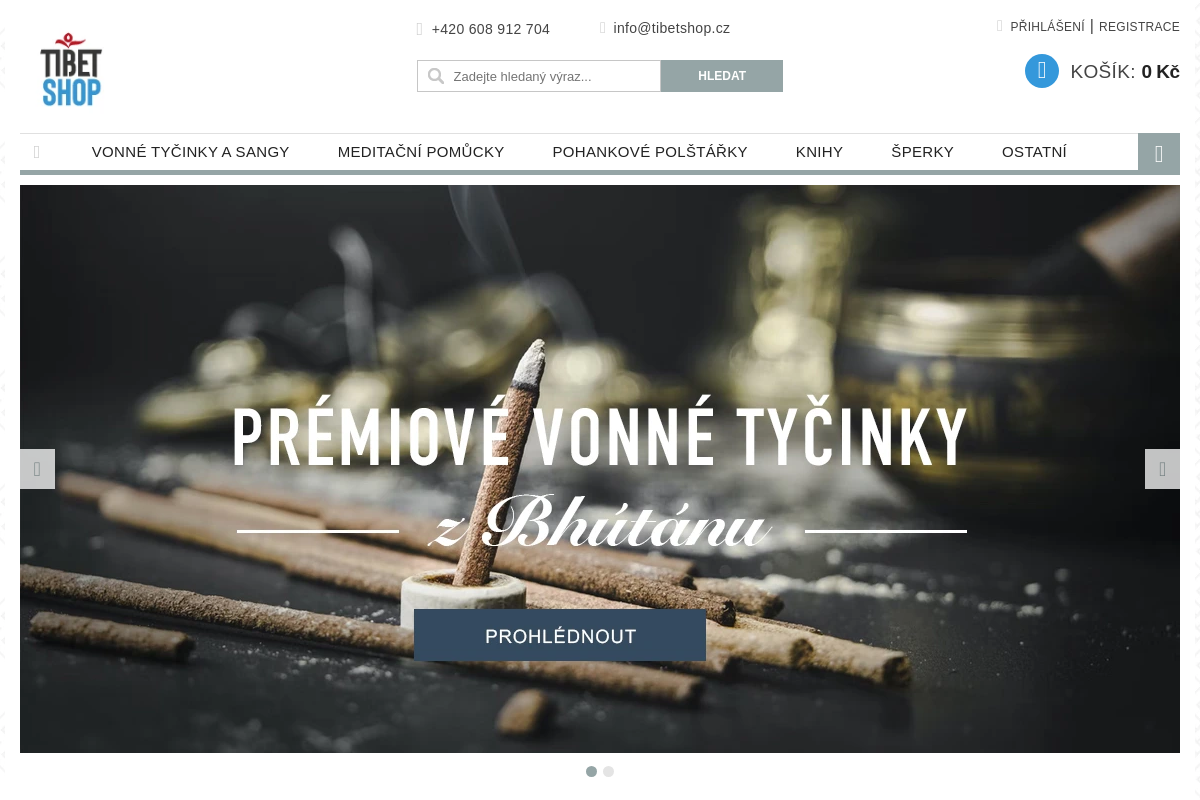Image resolution: width=1200 pixels, height=800 pixels.
Task: Click the Tibet Shop logo
Action: [71, 70]
